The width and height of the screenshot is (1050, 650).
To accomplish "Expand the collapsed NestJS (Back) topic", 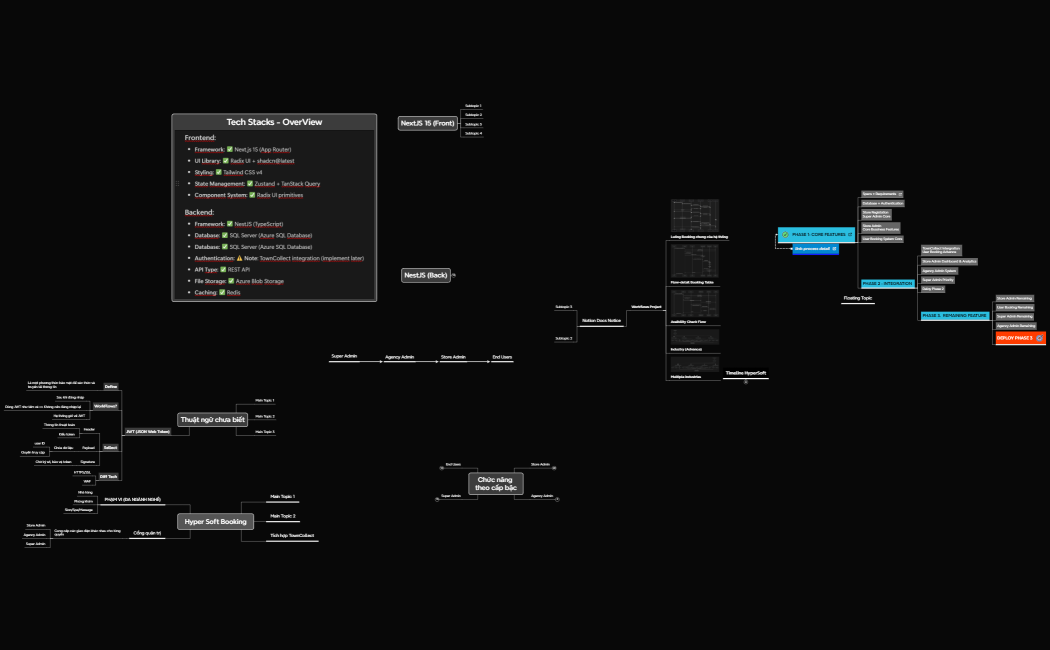I will (x=454, y=275).
